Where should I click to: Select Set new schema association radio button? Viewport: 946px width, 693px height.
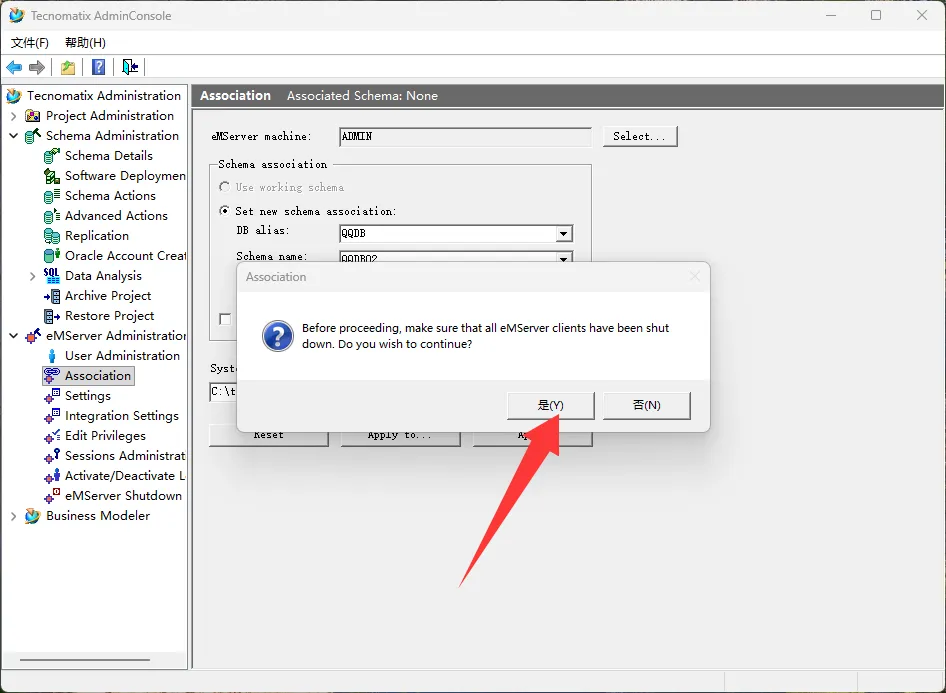[x=224, y=210]
